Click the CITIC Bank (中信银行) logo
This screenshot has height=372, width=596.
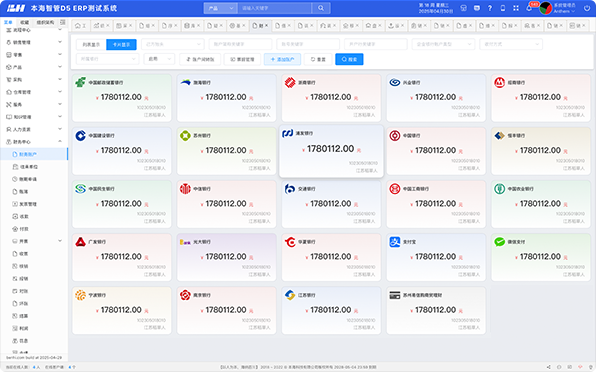[x=185, y=188]
